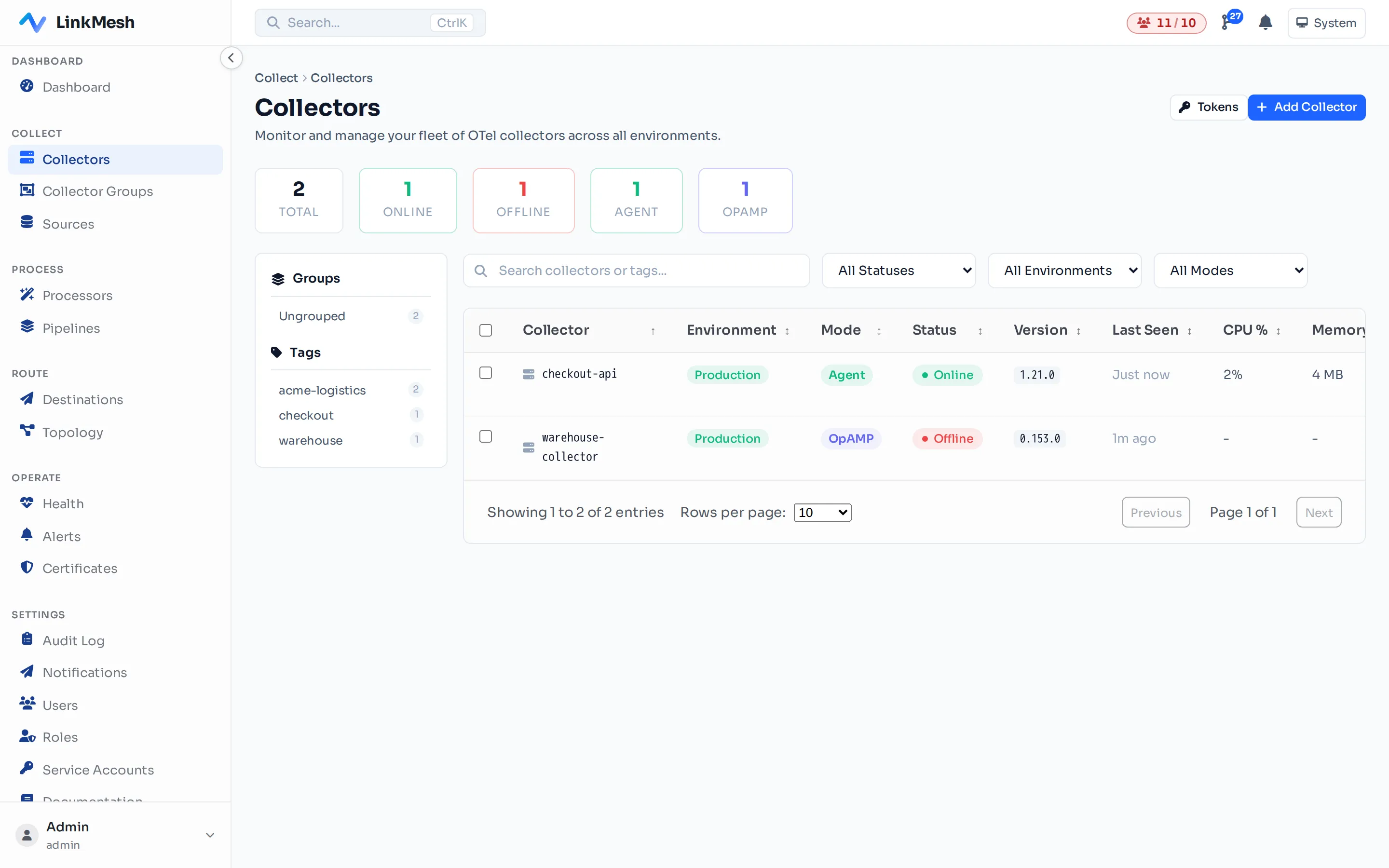Open the Rows per page dropdown

tap(822, 512)
